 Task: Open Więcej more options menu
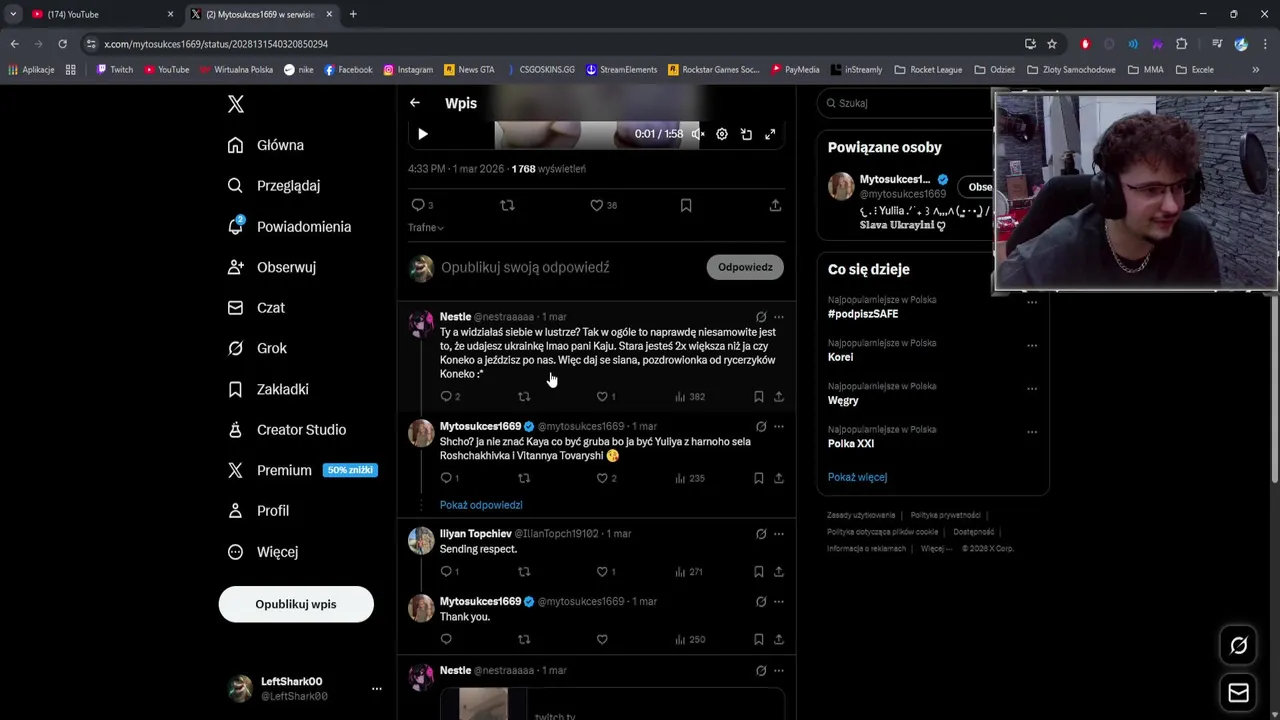262,552
